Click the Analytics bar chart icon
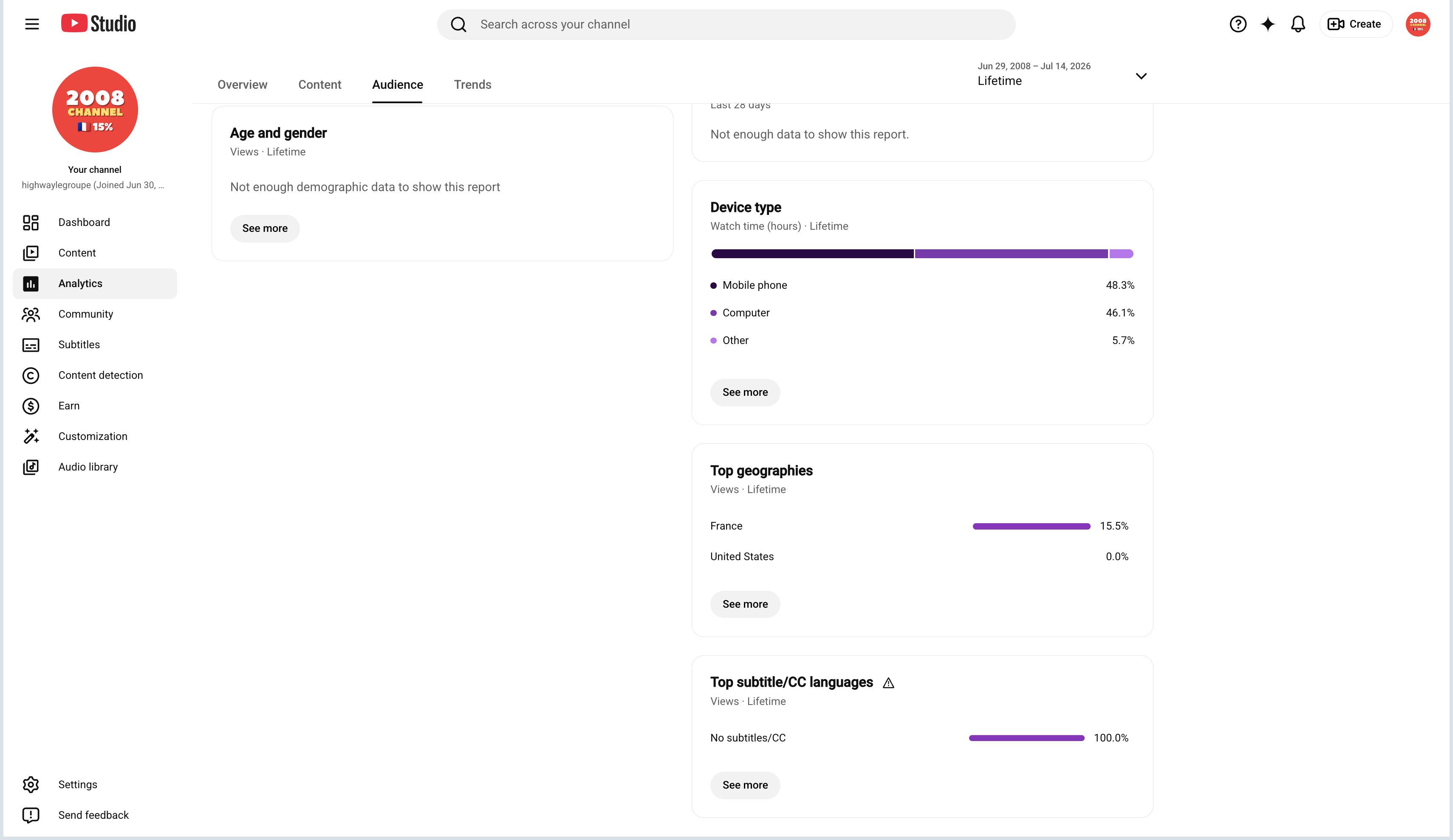This screenshot has width=1453, height=840. 31,284
